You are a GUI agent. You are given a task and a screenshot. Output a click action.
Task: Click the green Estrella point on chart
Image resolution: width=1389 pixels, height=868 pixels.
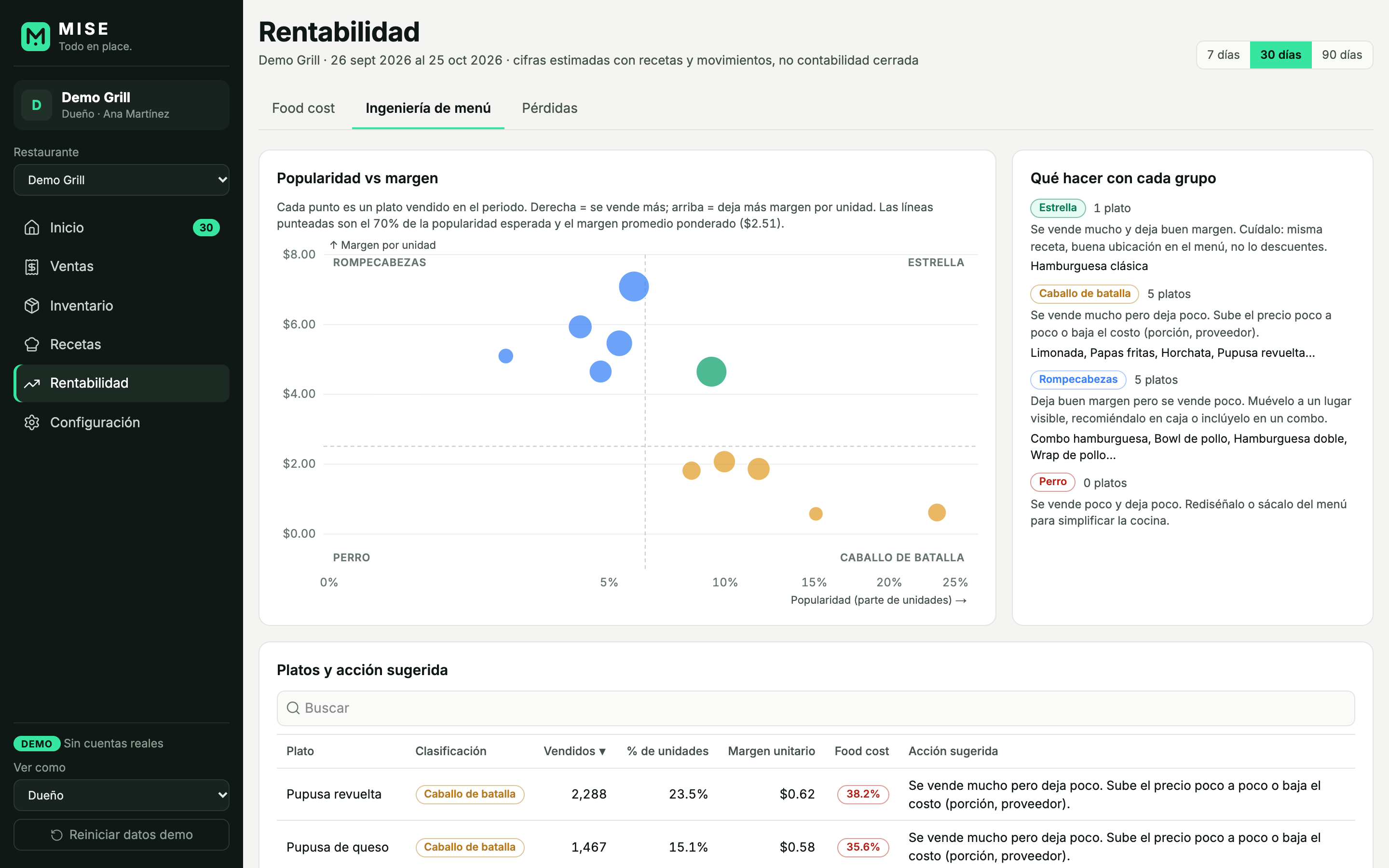click(711, 372)
